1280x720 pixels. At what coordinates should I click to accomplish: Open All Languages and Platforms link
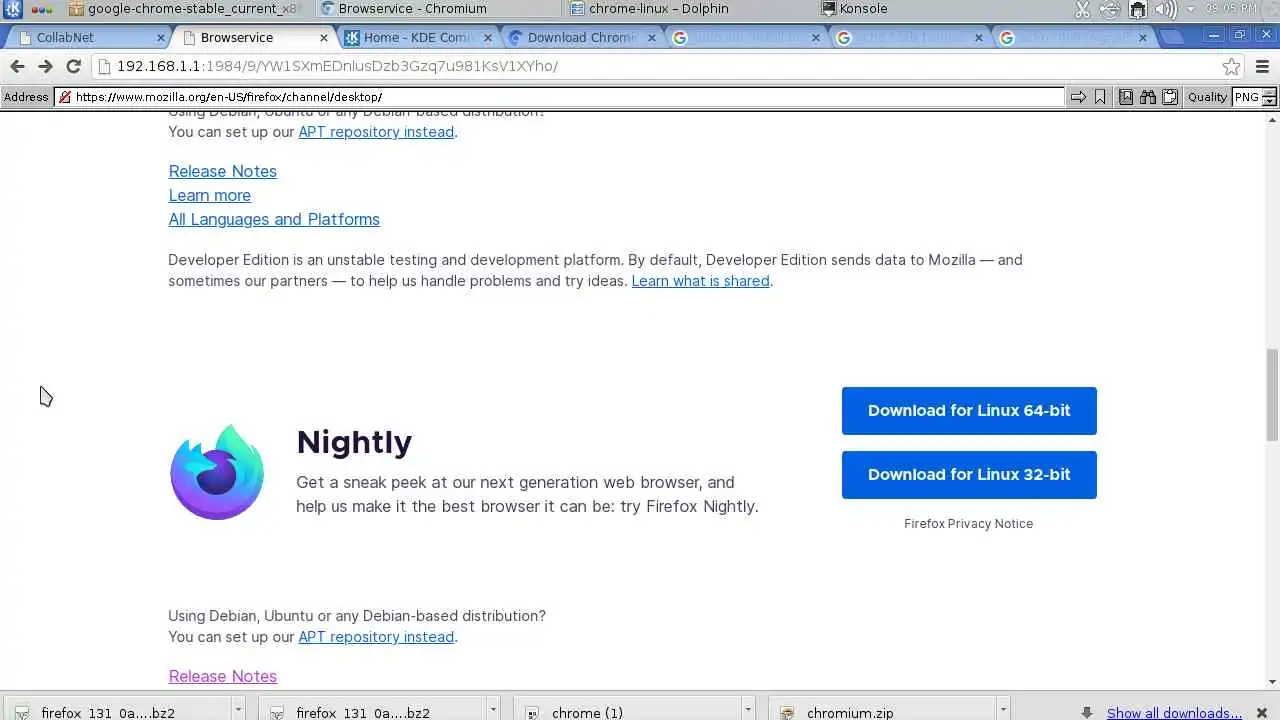coord(274,219)
